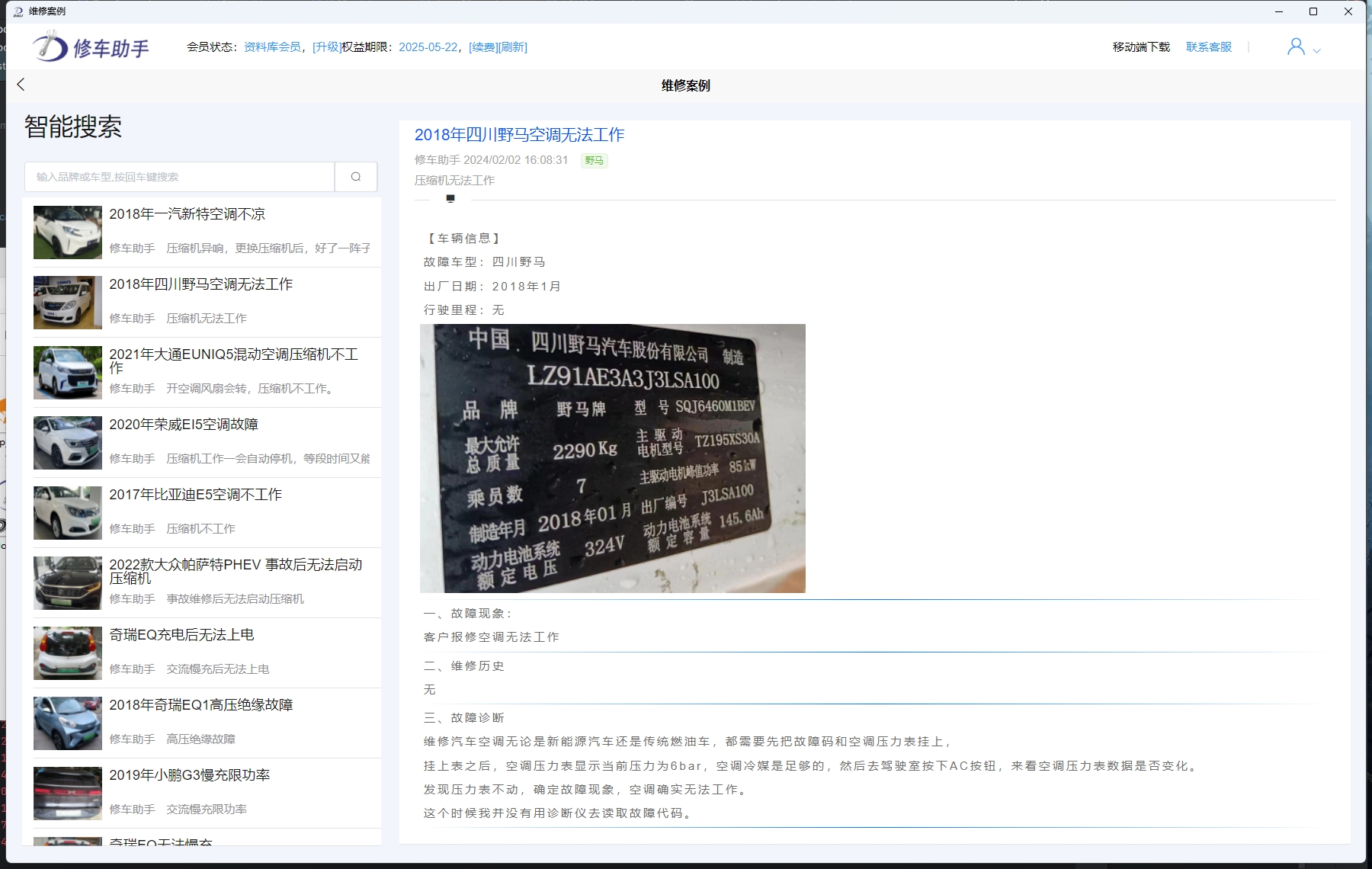1372x869 pixels.
Task: Click the article title 2018年四川野马空调无法工作
Action: point(519,135)
